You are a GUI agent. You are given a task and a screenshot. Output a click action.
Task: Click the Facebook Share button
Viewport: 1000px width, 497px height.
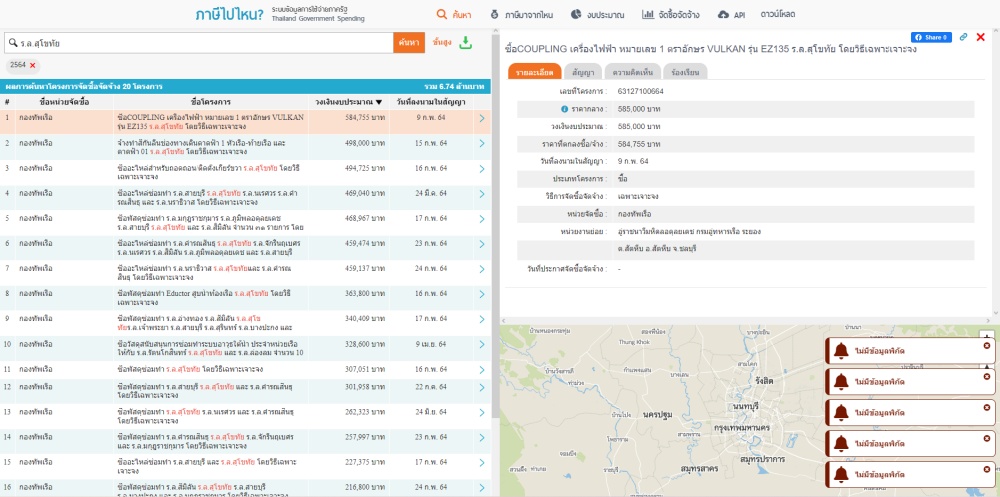(931, 37)
